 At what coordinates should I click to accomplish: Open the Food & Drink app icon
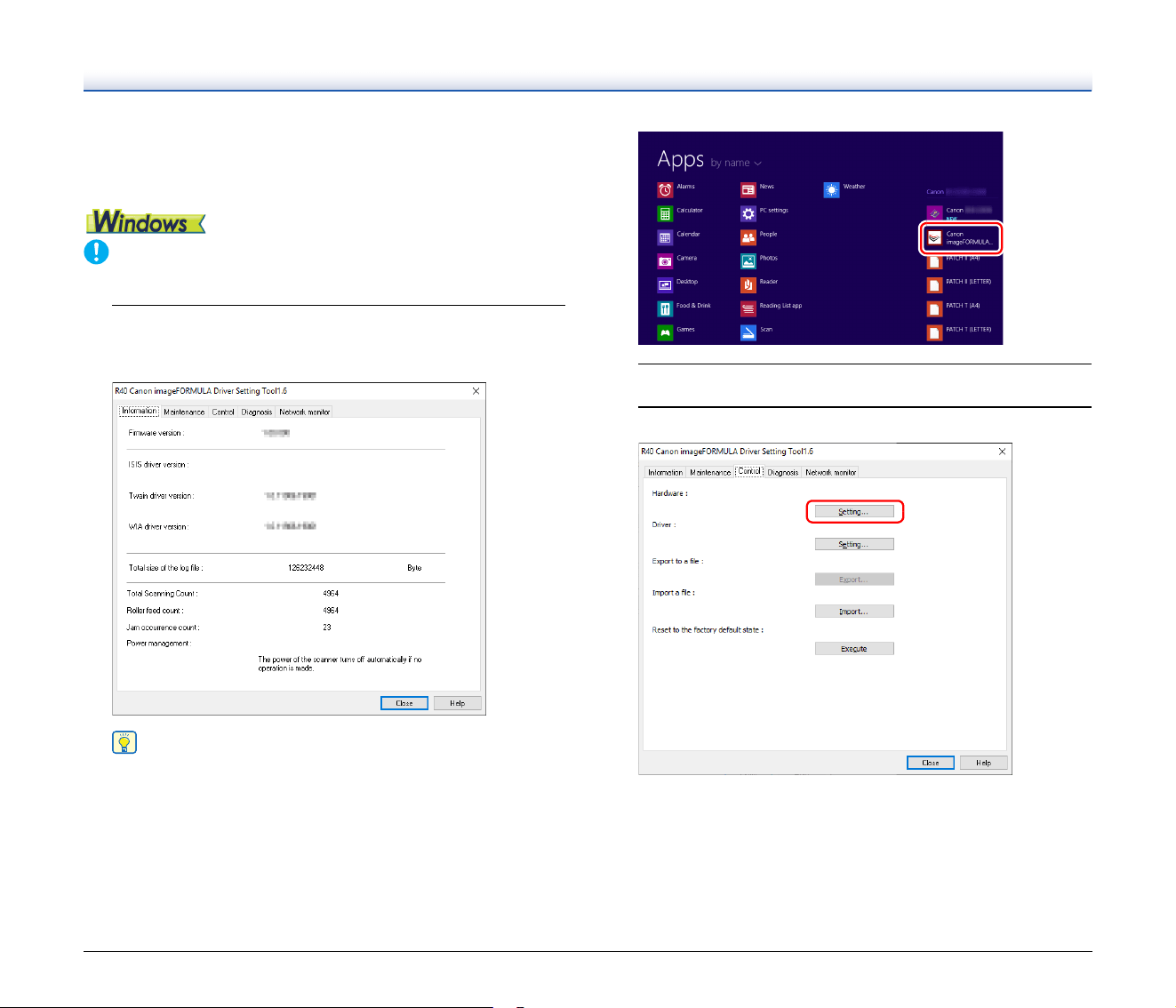tap(665, 309)
